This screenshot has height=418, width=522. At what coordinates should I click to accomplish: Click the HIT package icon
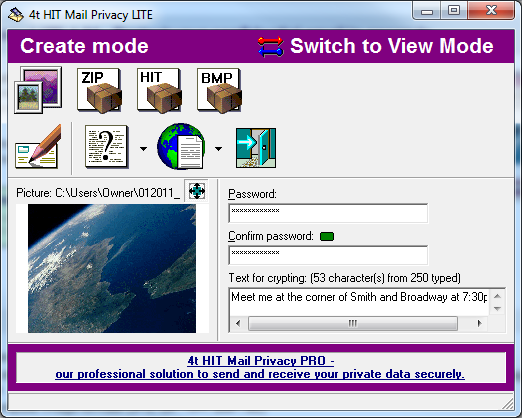159,90
